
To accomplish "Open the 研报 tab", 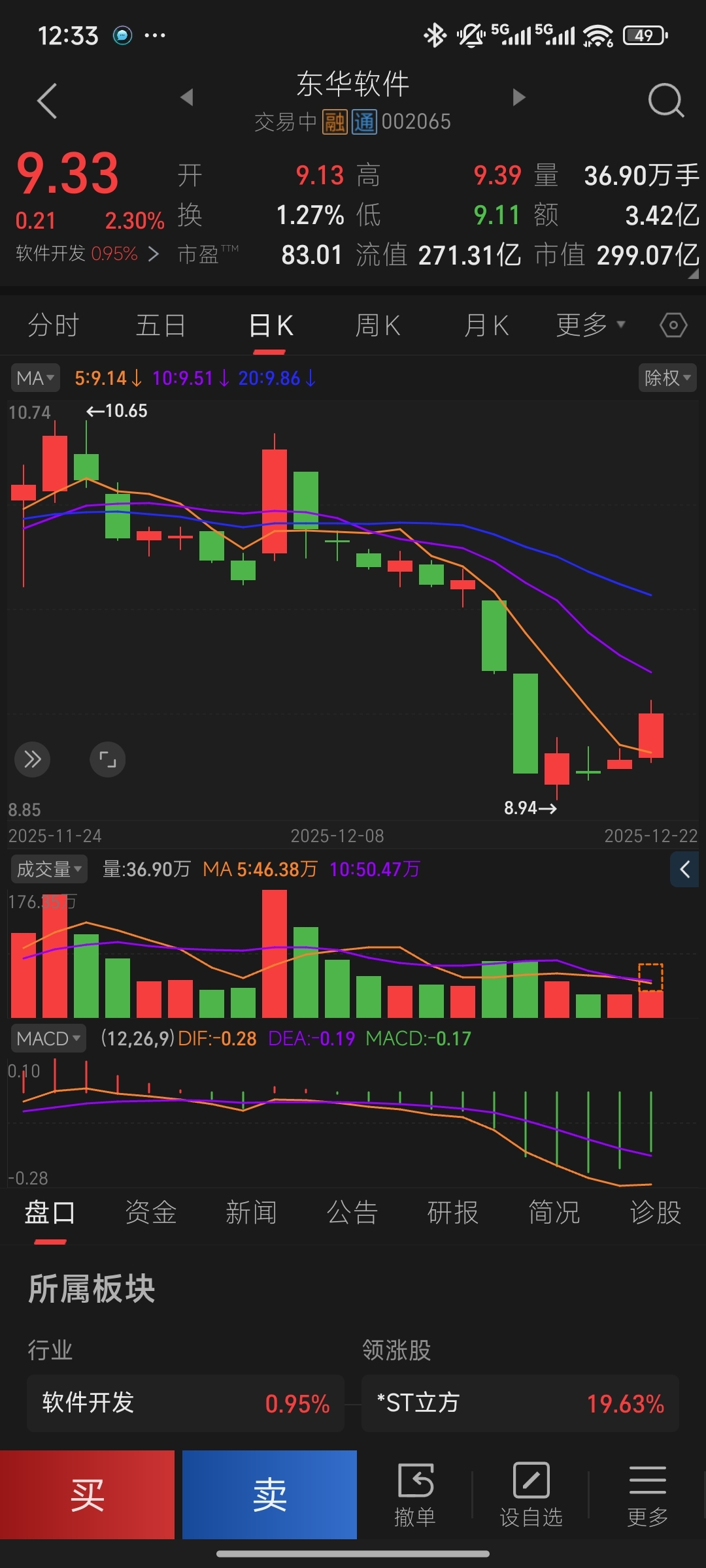I will [x=454, y=1213].
